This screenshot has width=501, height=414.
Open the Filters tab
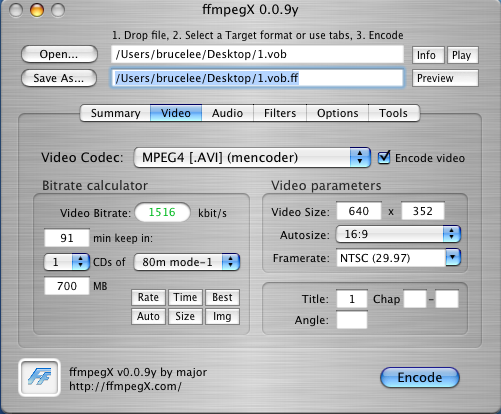pos(280,113)
